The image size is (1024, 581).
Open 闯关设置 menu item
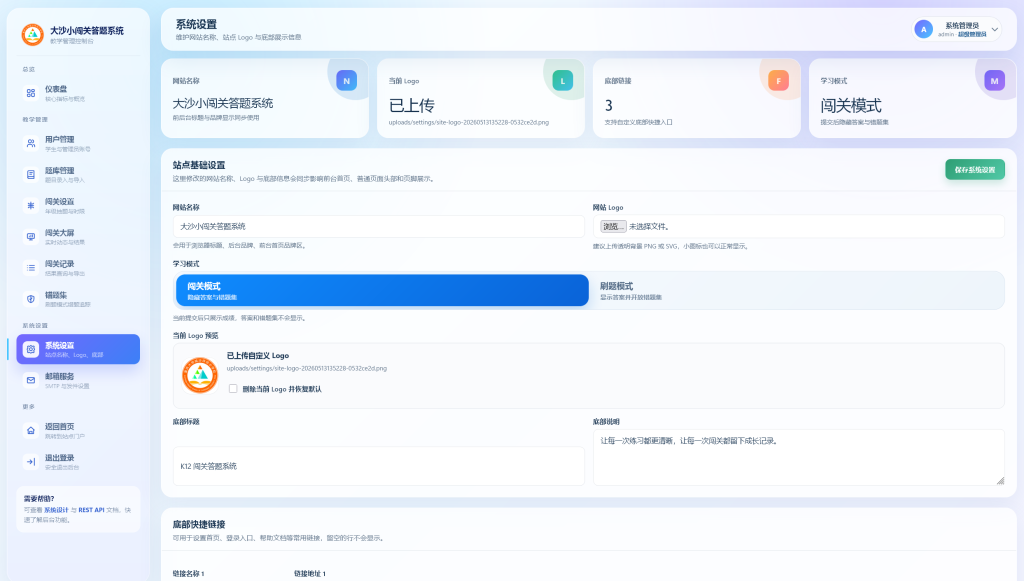point(78,206)
